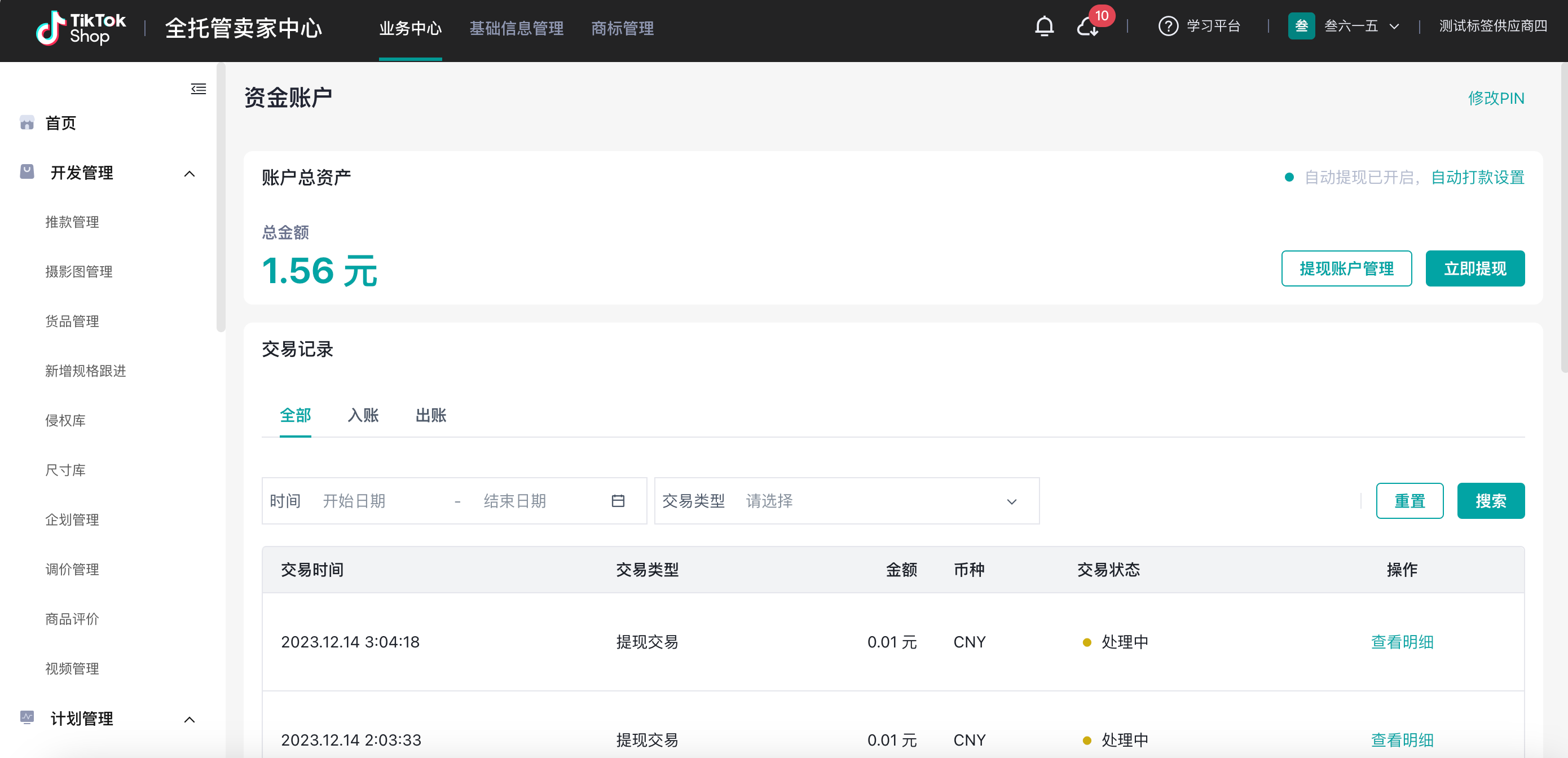
Task: Click 测试标签供应商四 supplier name
Action: [1492, 26]
